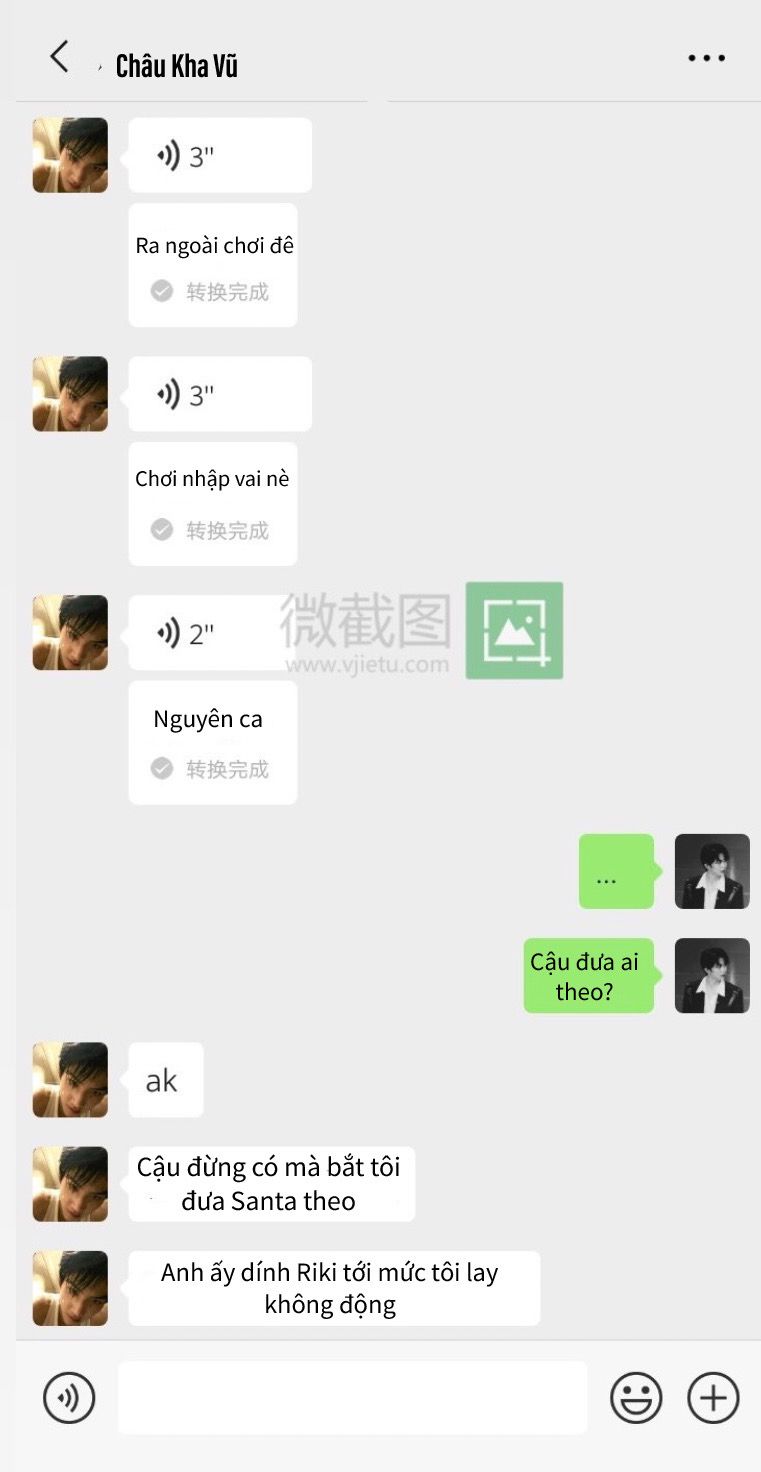761x1472 pixels.
Task: Open the plus attachments menu
Action: (x=713, y=1397)
